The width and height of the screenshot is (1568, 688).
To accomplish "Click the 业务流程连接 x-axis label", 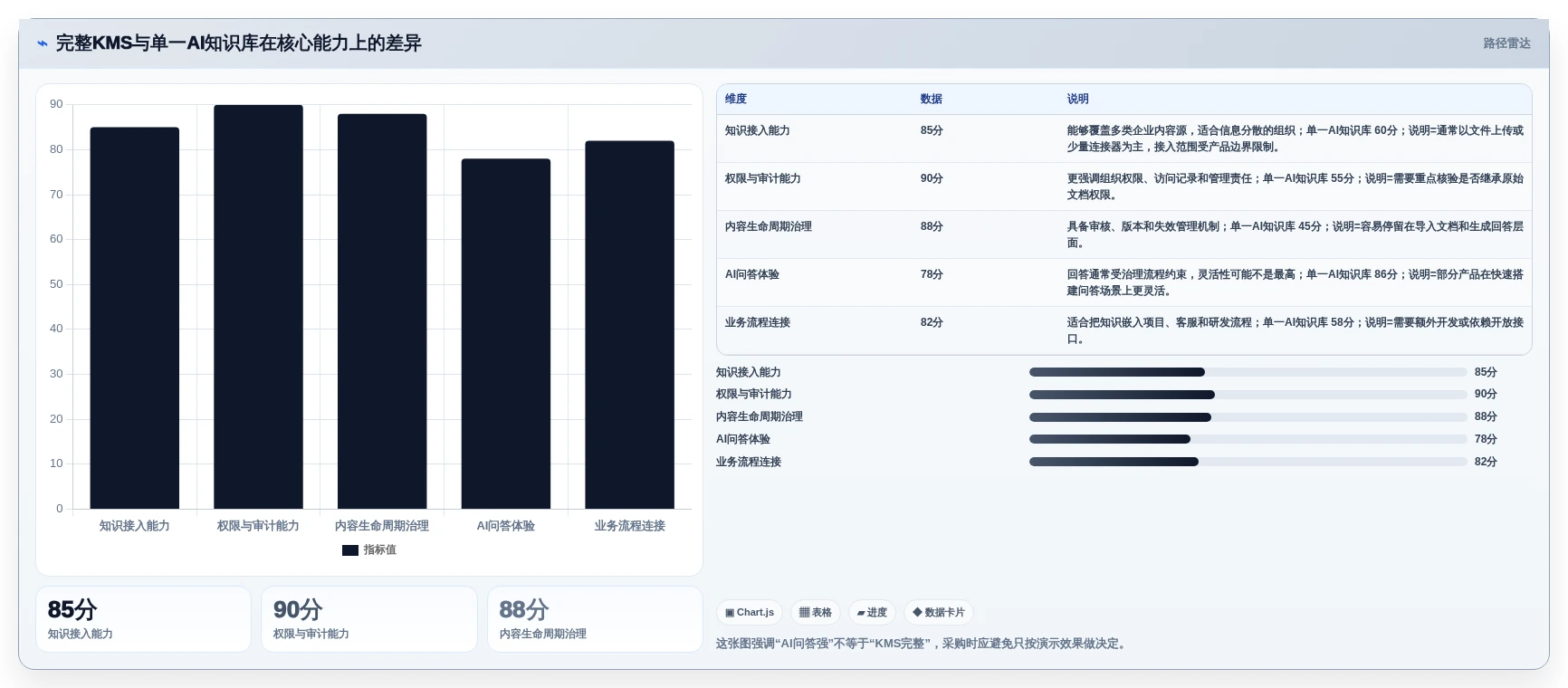I will [629, 526].
